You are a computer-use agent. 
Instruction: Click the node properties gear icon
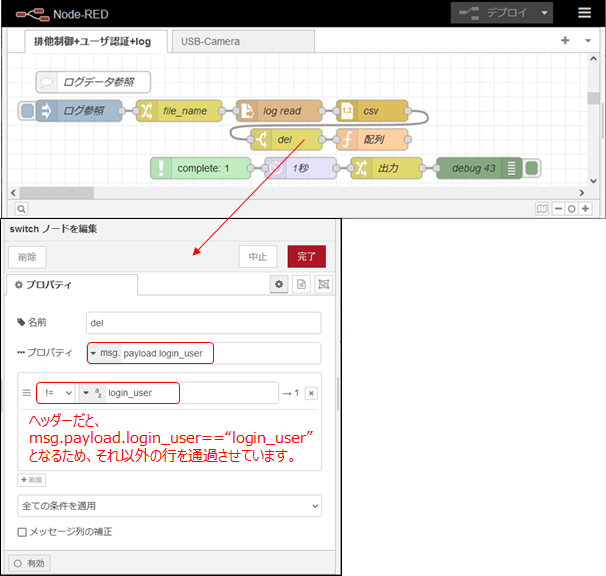coord(281,285)
